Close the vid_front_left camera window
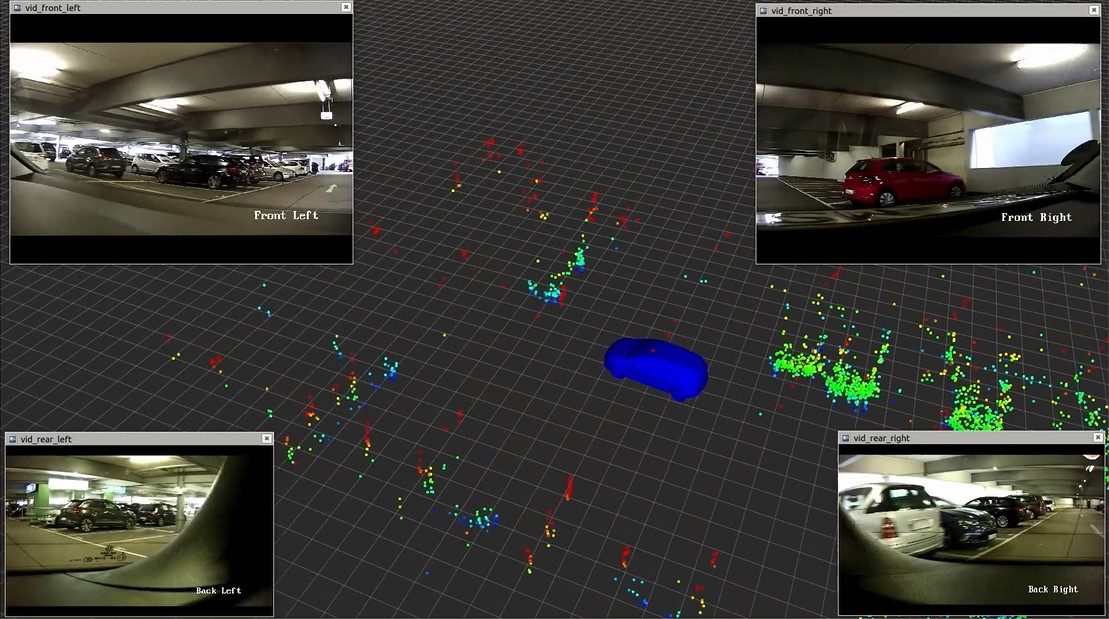 (346, 7)
